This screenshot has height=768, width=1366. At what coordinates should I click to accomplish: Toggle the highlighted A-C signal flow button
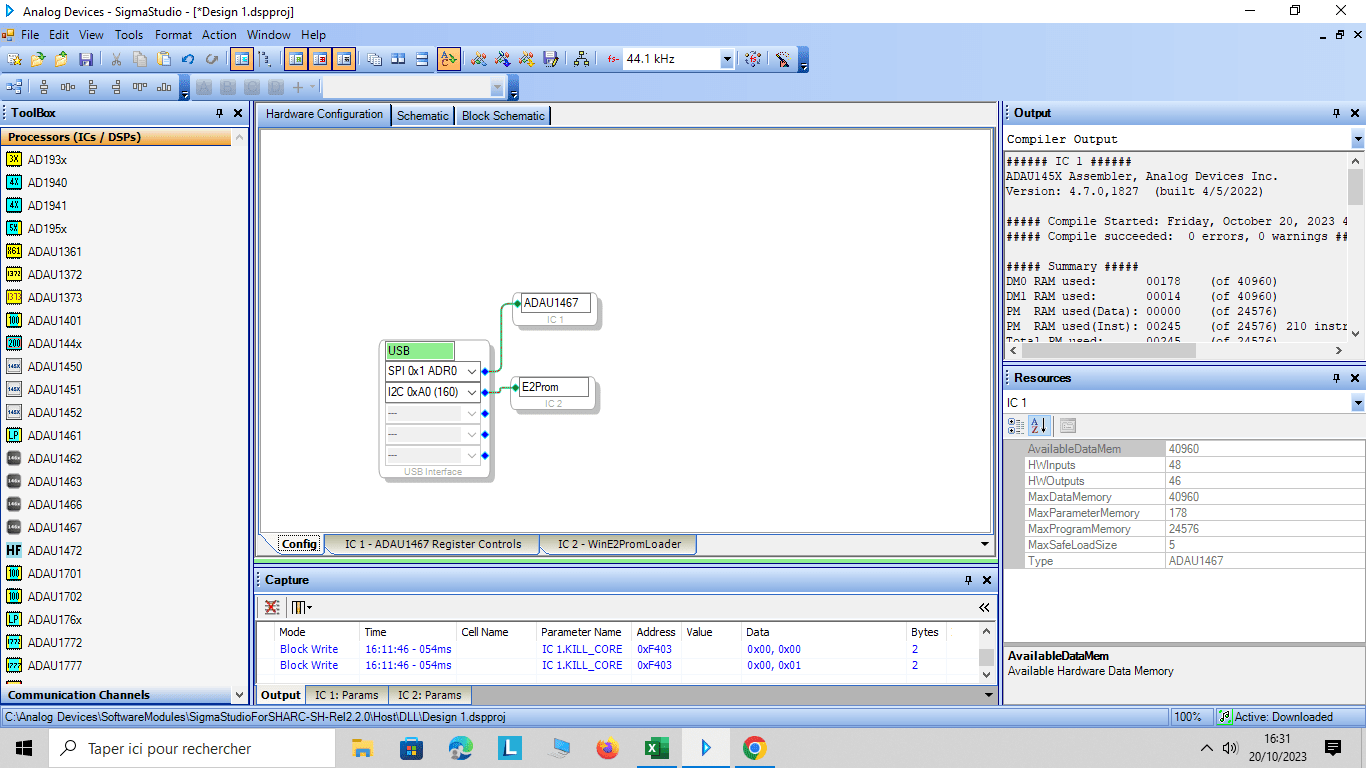click(x=449, y=59)
